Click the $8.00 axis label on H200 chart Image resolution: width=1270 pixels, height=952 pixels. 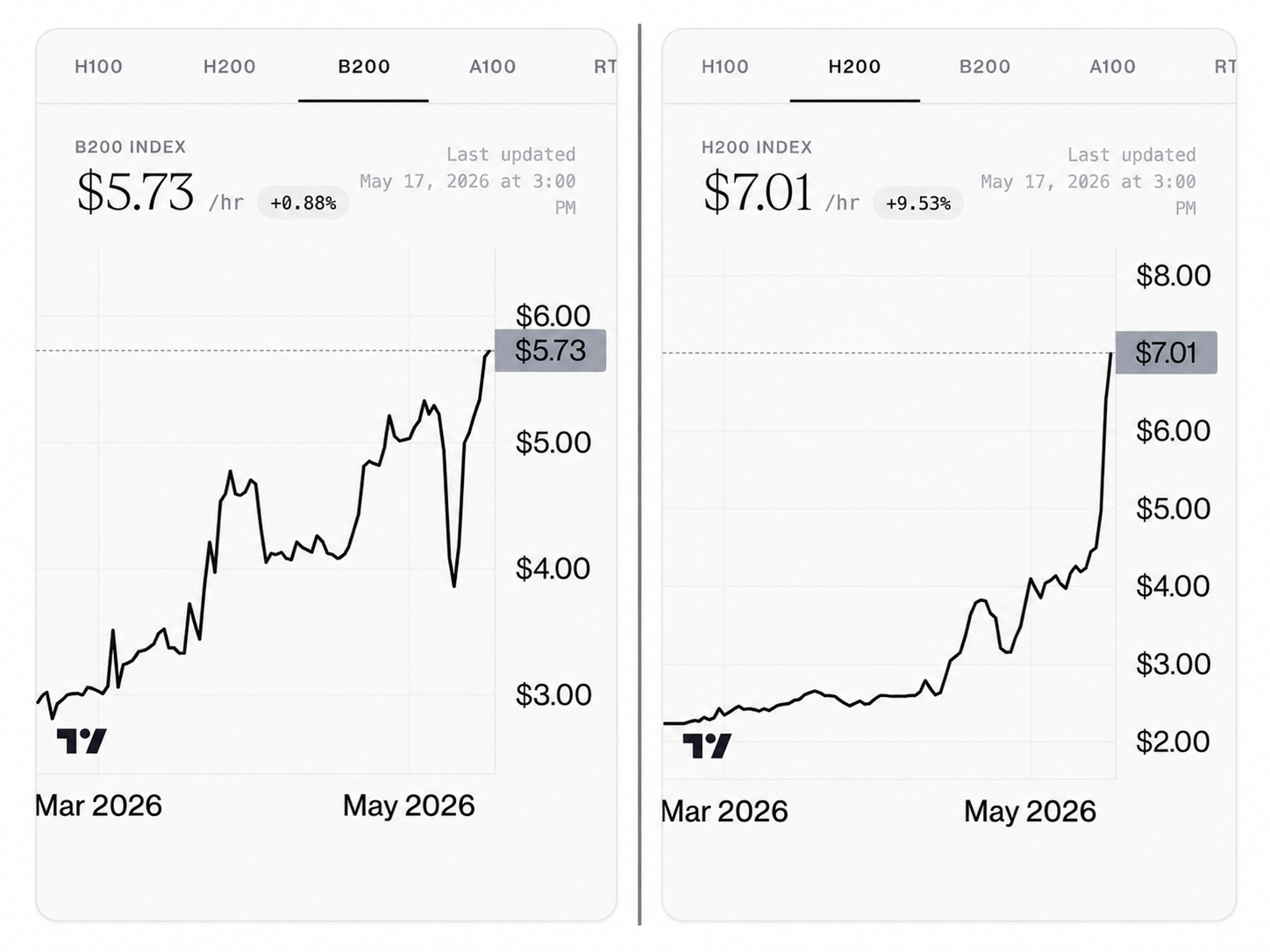point(1173,275)
